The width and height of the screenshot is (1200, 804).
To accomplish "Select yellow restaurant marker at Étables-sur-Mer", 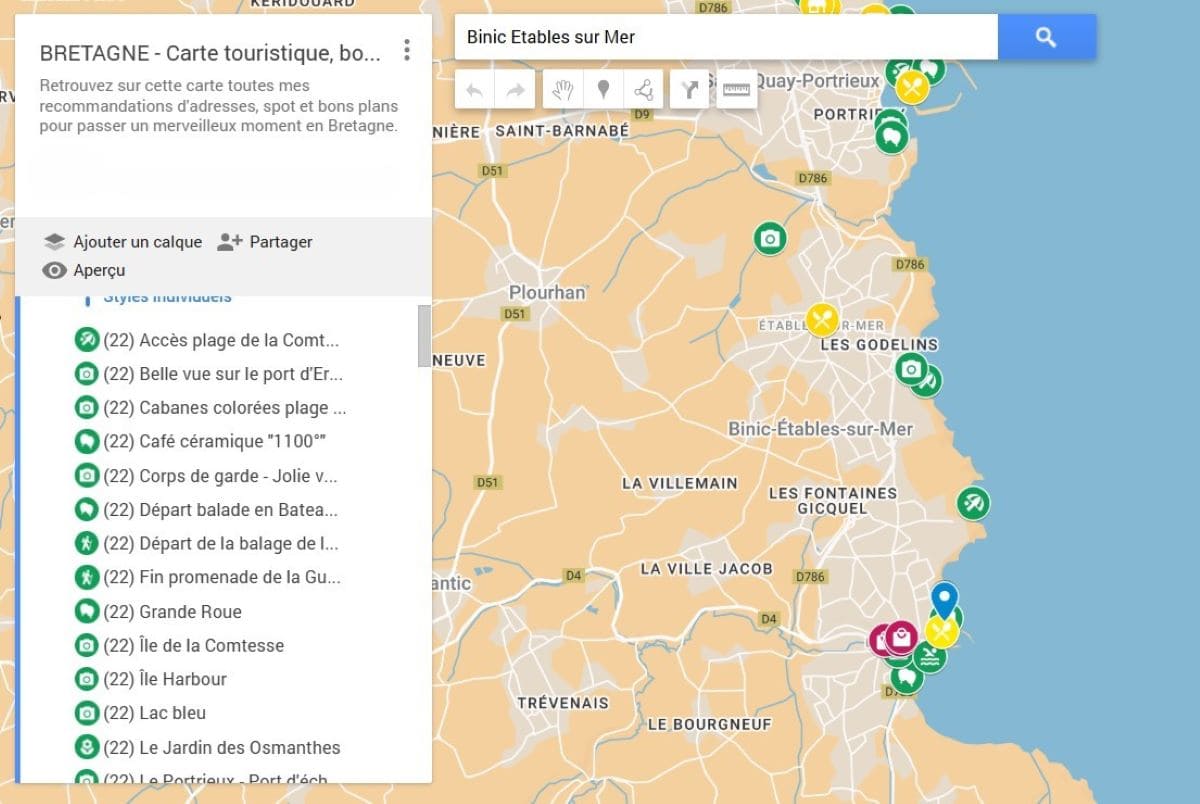I will pos(822,320).
